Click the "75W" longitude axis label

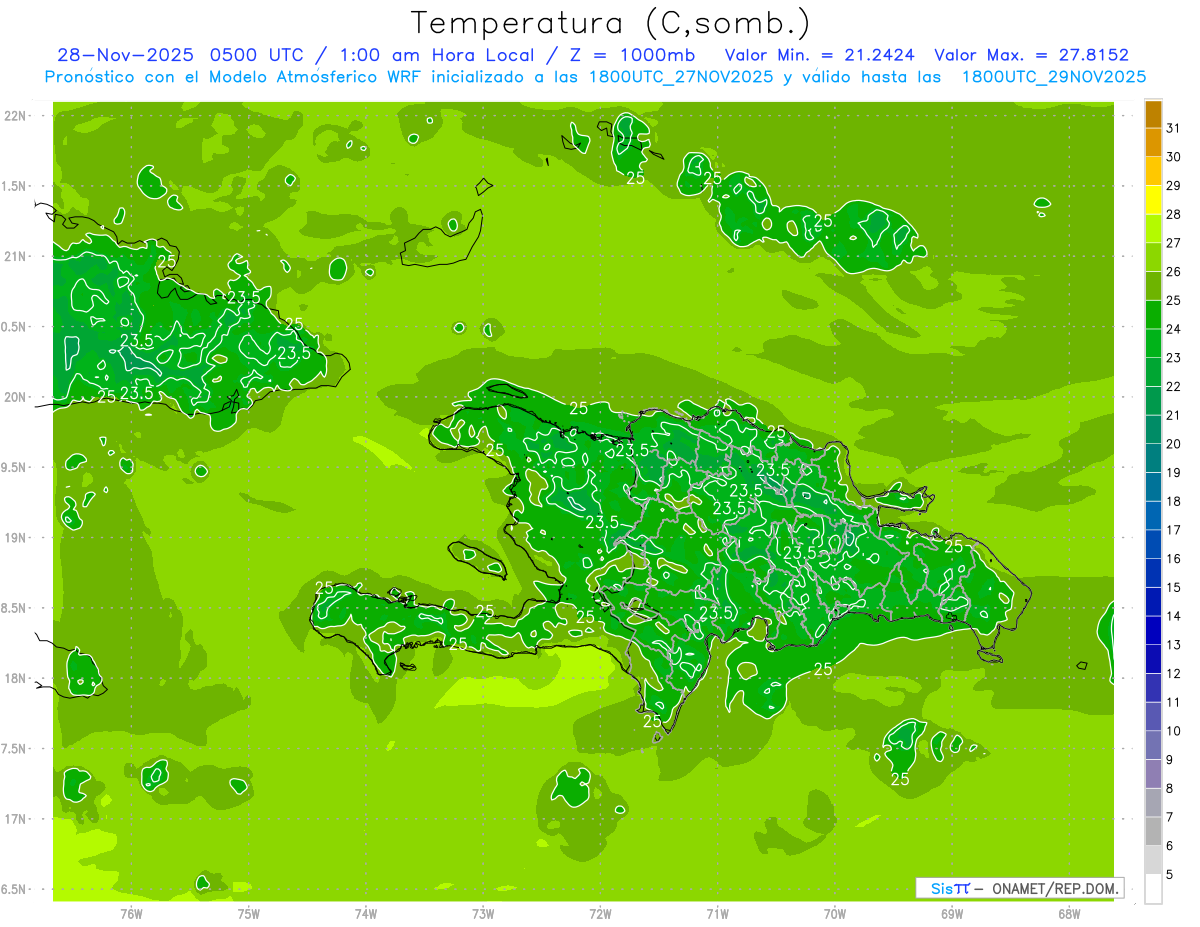249,914
